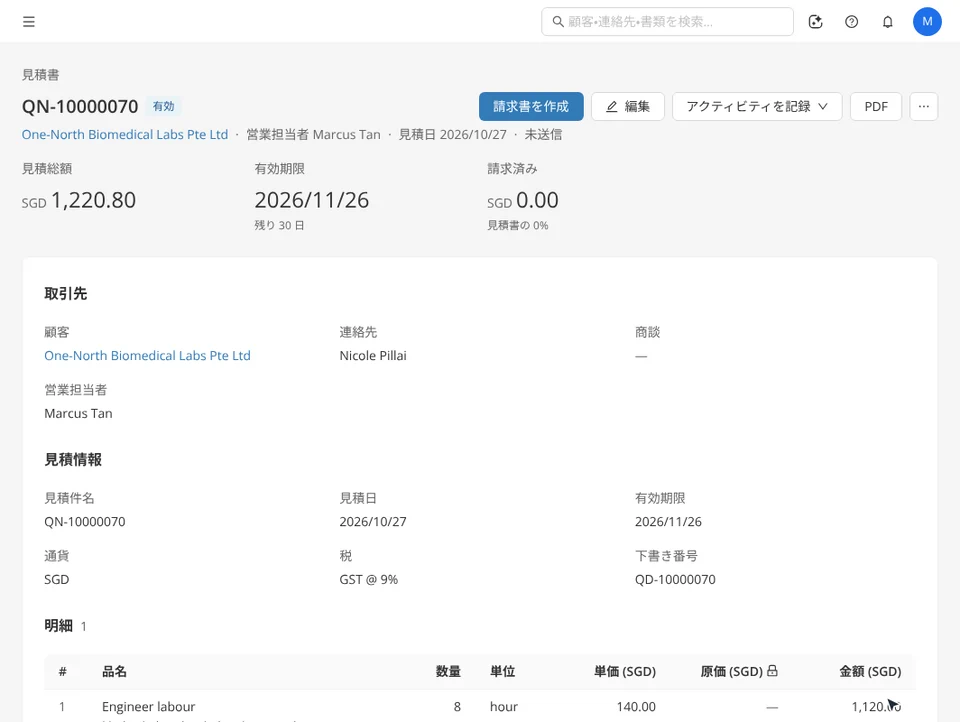
Task: Click the 請求書を作成 button
Action: pyautogui.click(x=531, y=107)
